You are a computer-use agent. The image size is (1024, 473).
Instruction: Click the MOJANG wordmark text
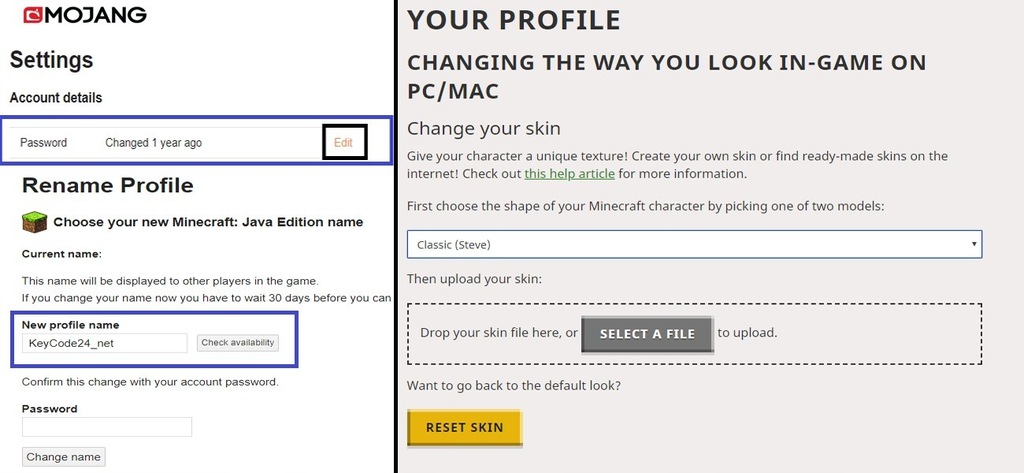pyautogui.click(x=95, y=15)
